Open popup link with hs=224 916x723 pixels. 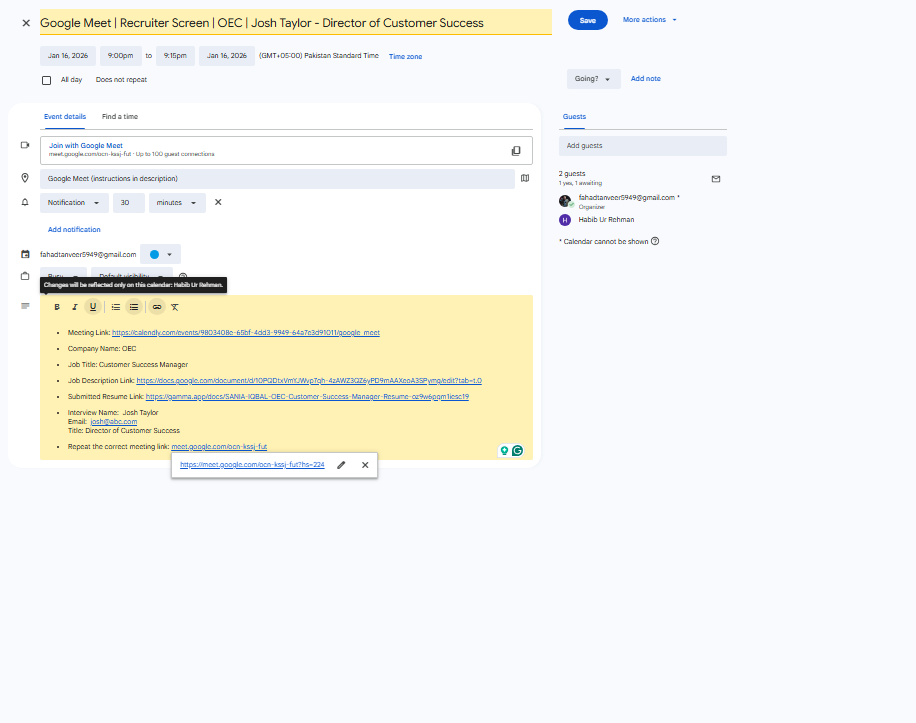(x=252, y=465)
